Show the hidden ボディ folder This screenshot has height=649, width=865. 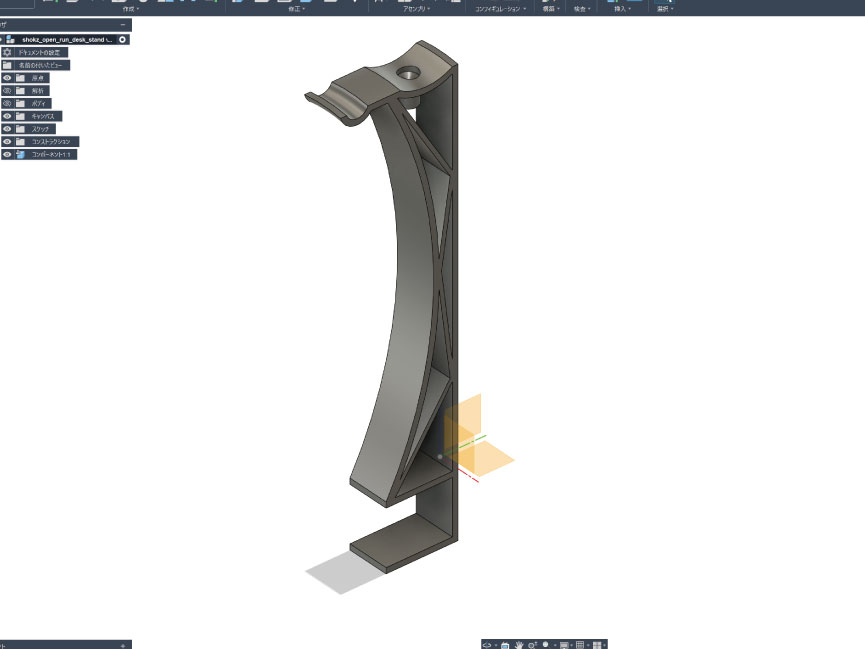[x=7, y=103]
